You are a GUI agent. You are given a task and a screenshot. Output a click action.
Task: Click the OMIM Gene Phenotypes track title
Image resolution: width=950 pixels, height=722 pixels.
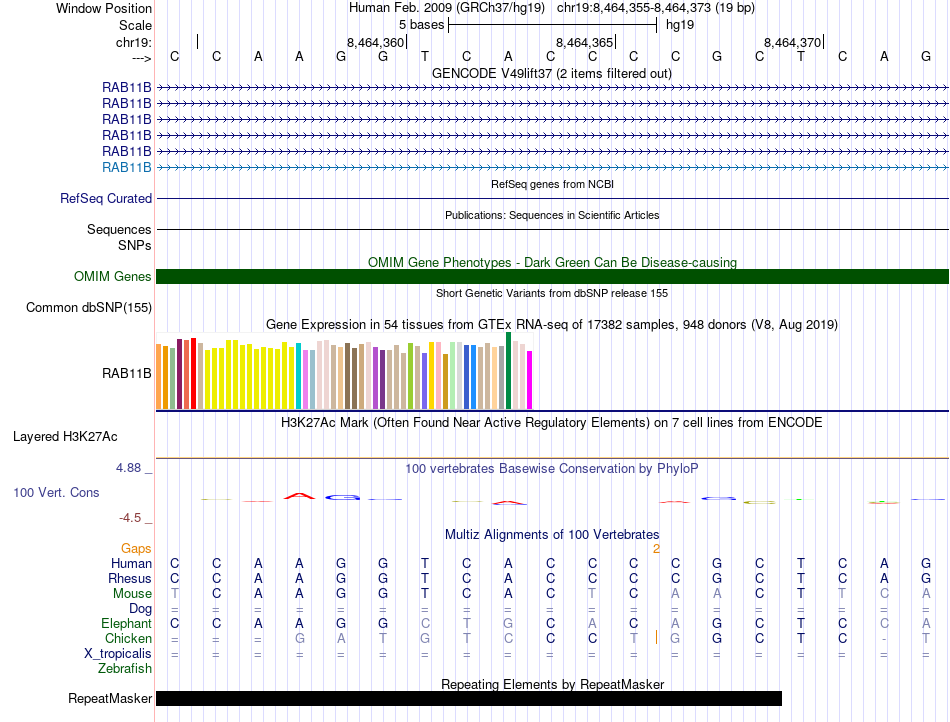tap(552, 262)
